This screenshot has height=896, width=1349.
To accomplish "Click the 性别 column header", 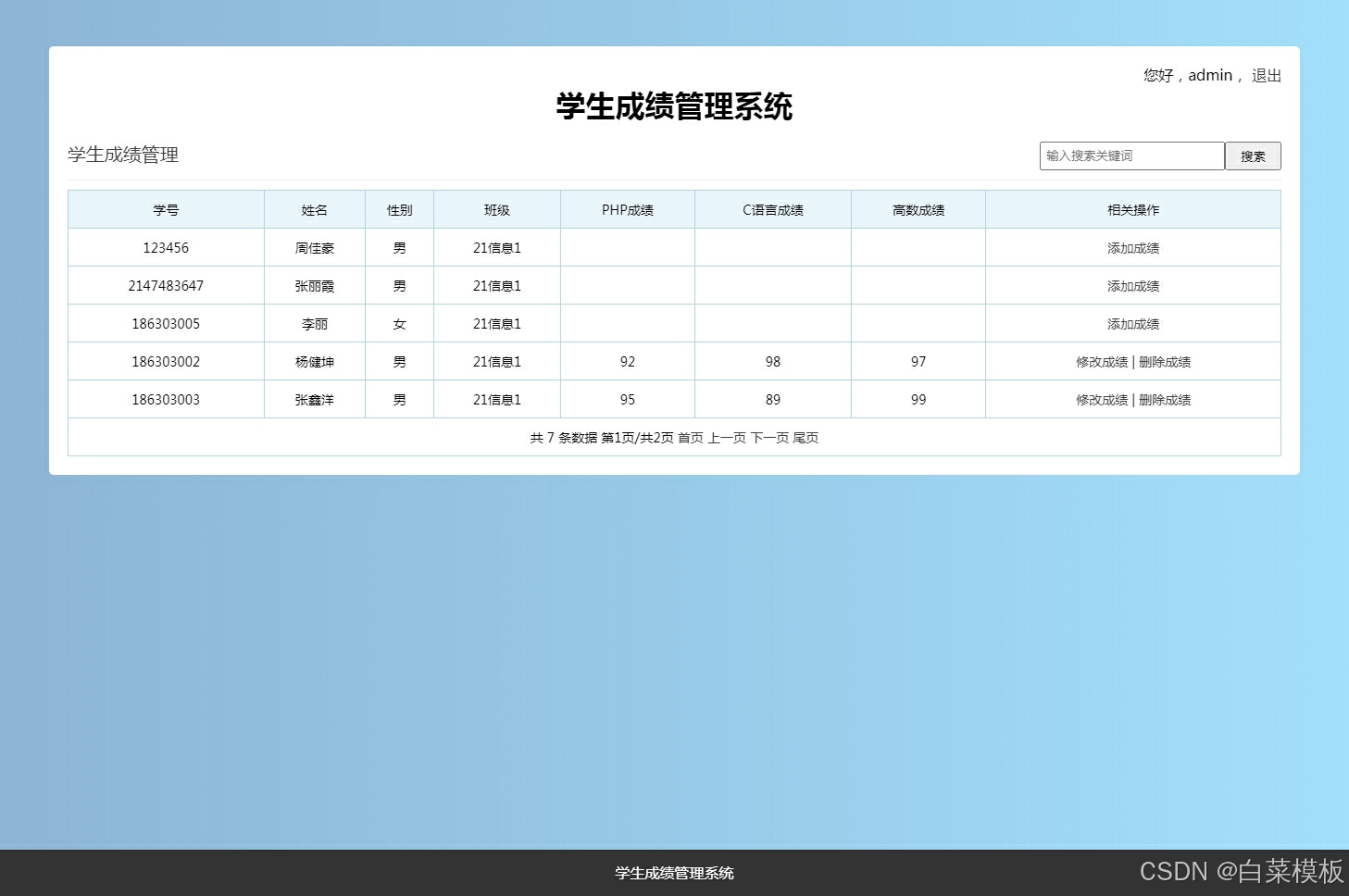I will click(x=400, y=210).
